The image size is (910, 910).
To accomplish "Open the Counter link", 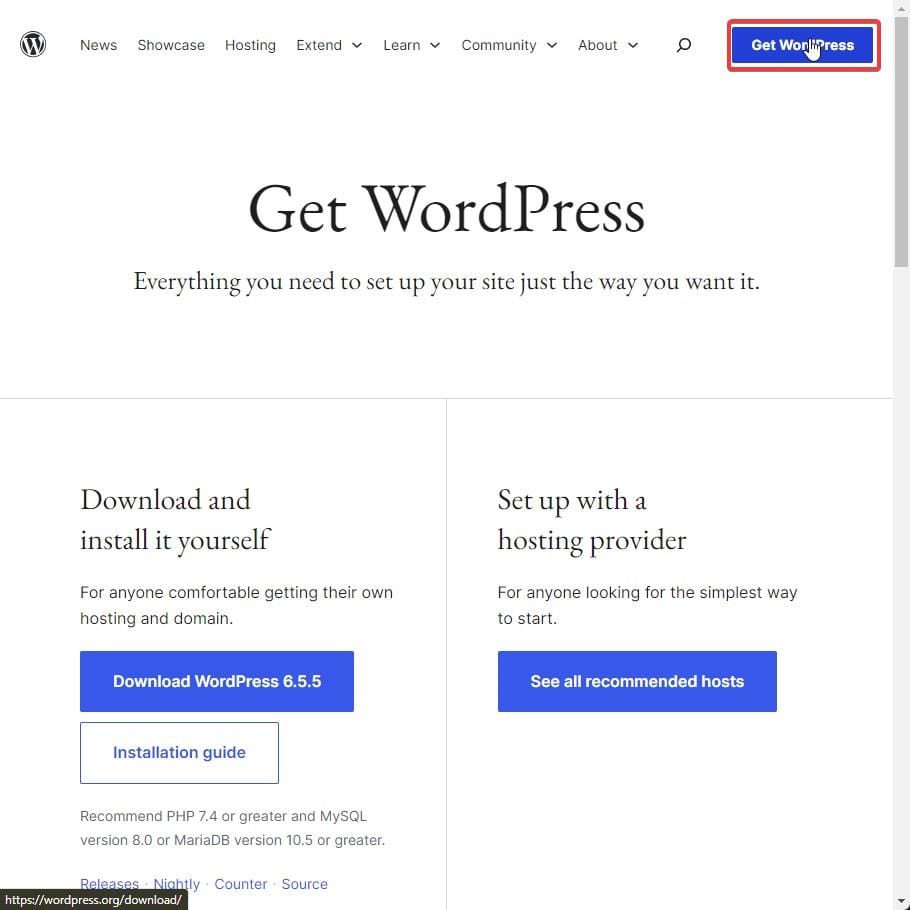I will (241, 884).
